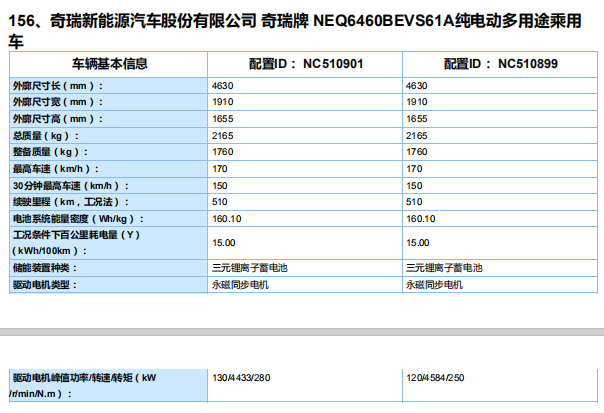This screenshot has width=604, height=413.
Task: Select the '续驶里程 (km, 工况法)' label
Action: click(70, 202)
